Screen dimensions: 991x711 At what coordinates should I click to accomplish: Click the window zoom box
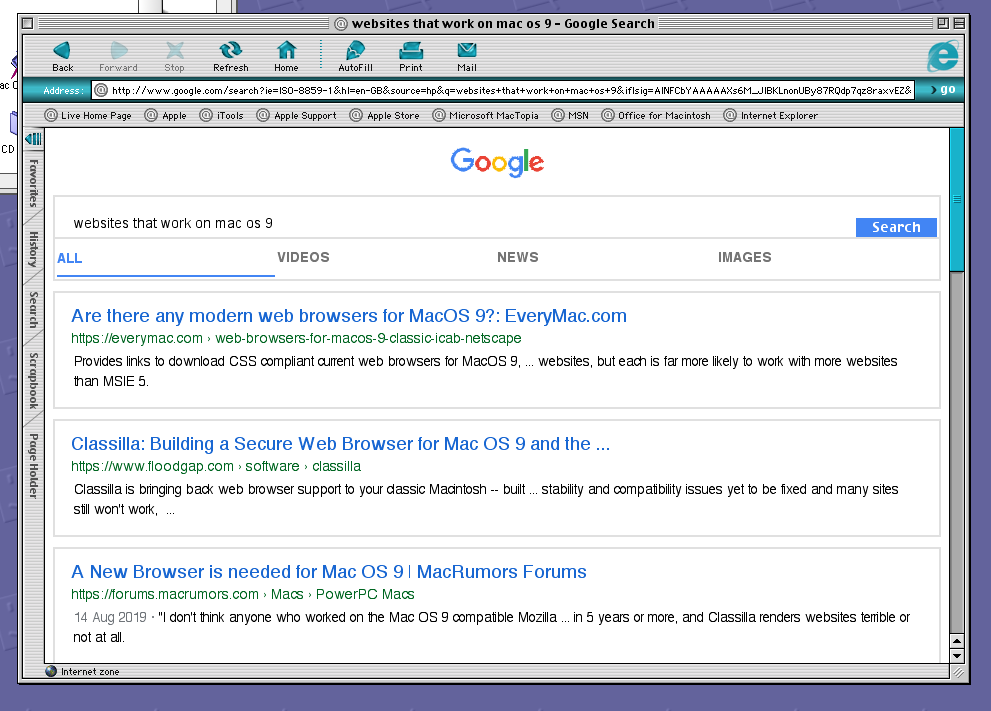click(x=943, y=23)
